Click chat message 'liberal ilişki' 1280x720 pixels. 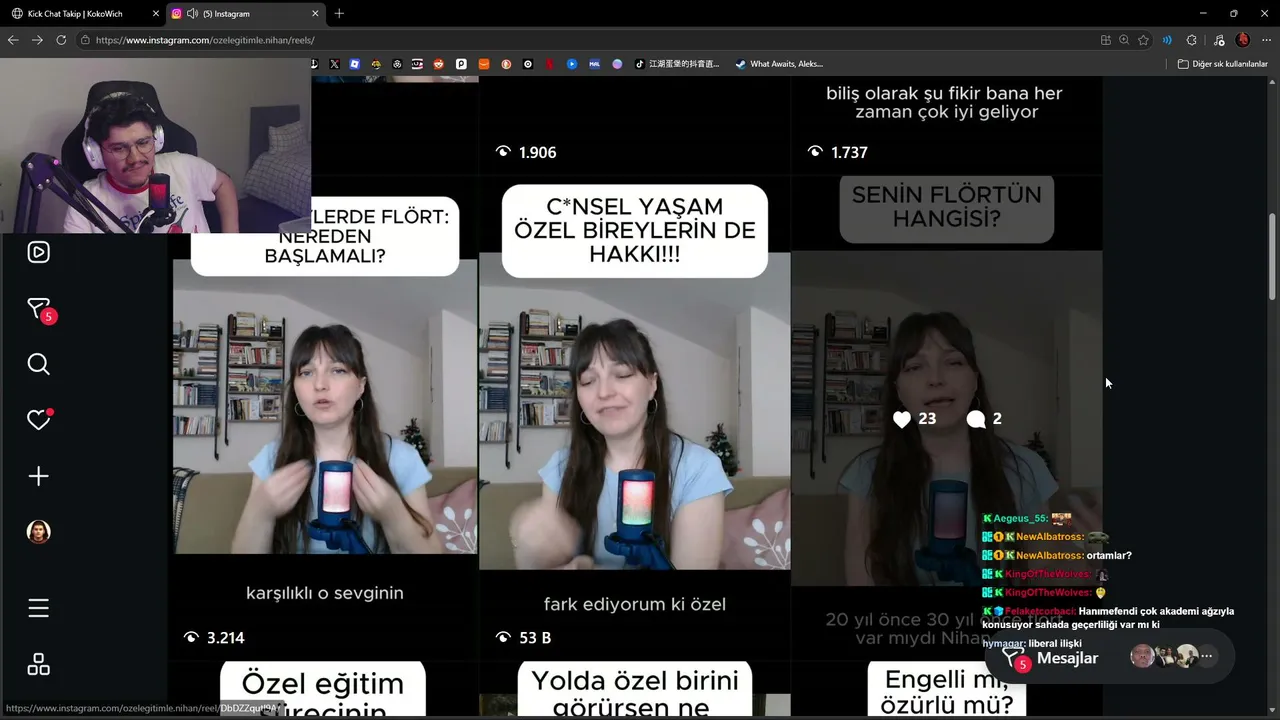click(x=1055, y=644)
